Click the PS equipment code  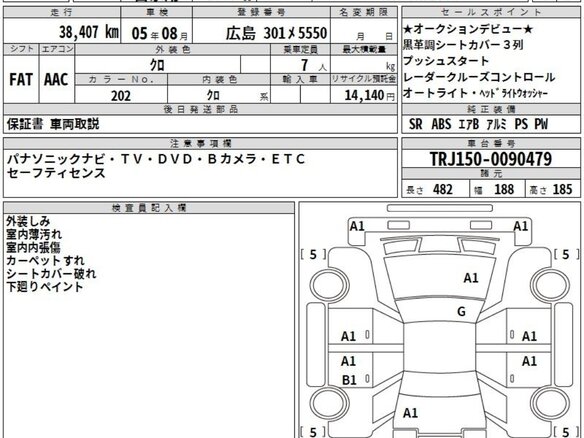coord(521,124)
